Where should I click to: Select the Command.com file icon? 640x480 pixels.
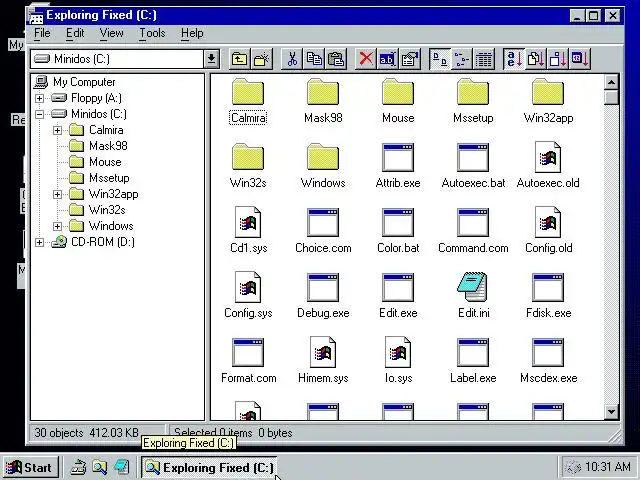(x=473, y=222)
